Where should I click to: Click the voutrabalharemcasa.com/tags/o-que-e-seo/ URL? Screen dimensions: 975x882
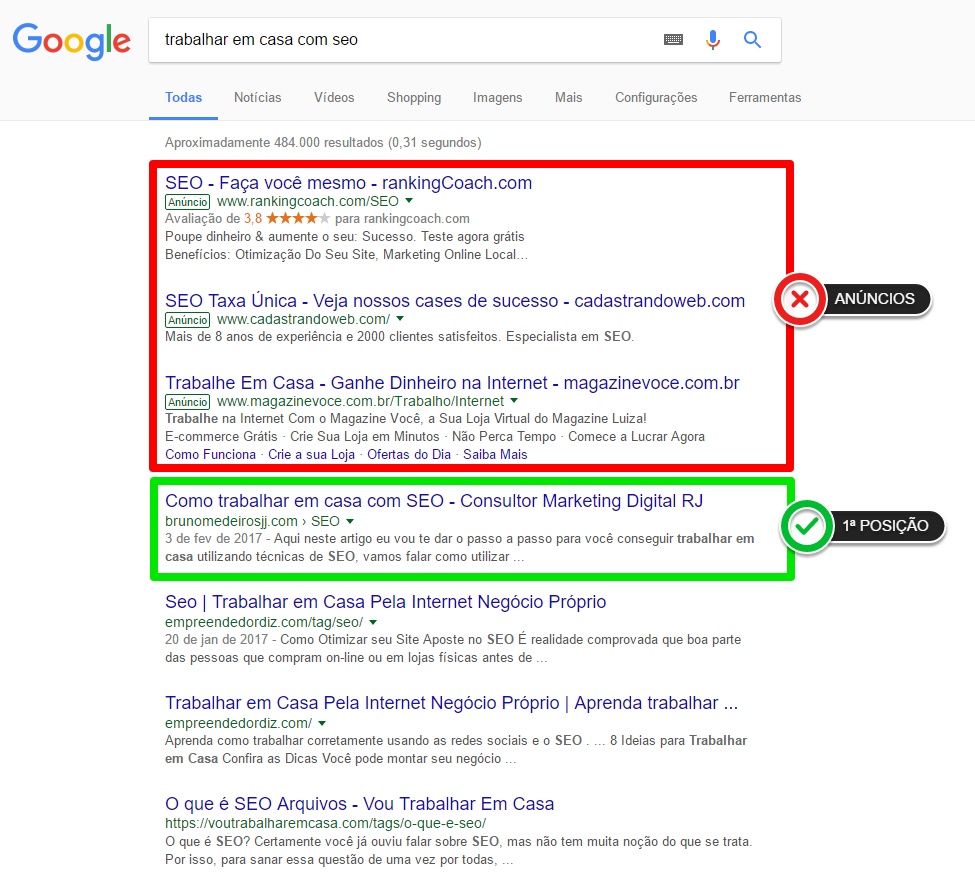(x=325, y=824)
